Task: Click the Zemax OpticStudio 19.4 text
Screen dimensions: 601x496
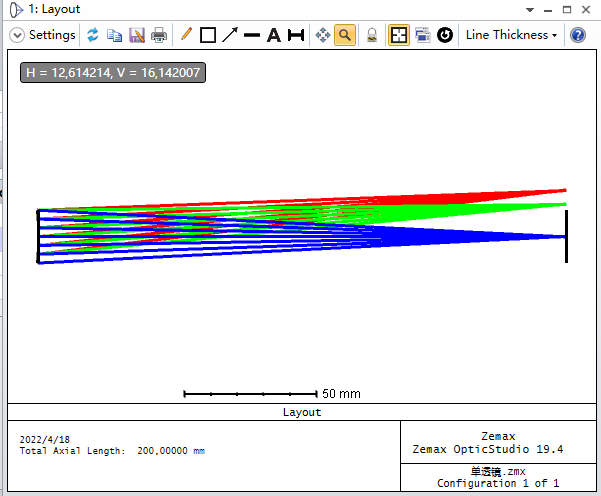Action: [488, 449]
